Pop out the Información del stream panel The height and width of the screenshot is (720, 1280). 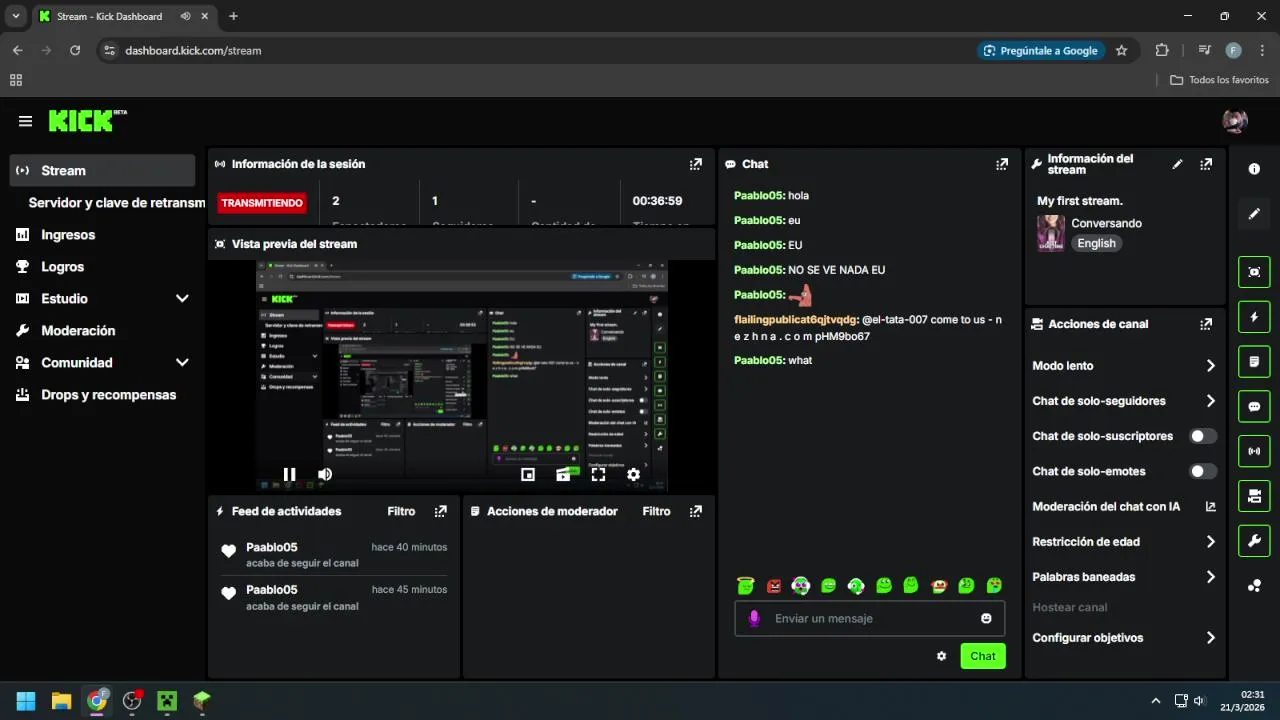click(x=1206, y=164)
